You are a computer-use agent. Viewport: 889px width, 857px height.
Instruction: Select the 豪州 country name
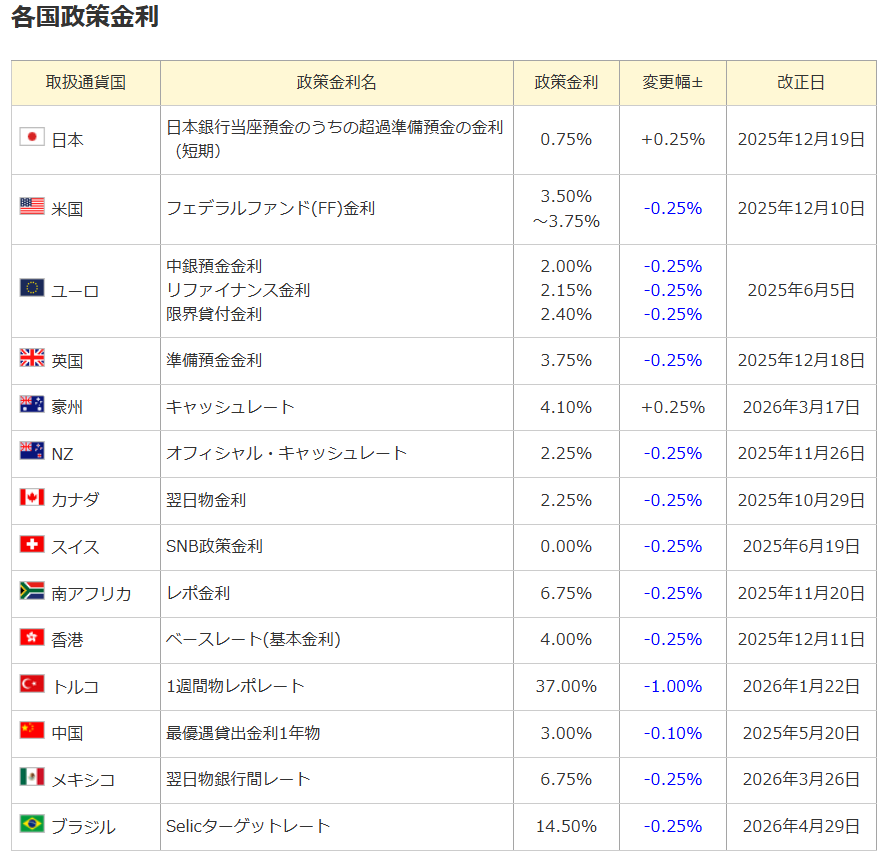click(x=67, y=408)
